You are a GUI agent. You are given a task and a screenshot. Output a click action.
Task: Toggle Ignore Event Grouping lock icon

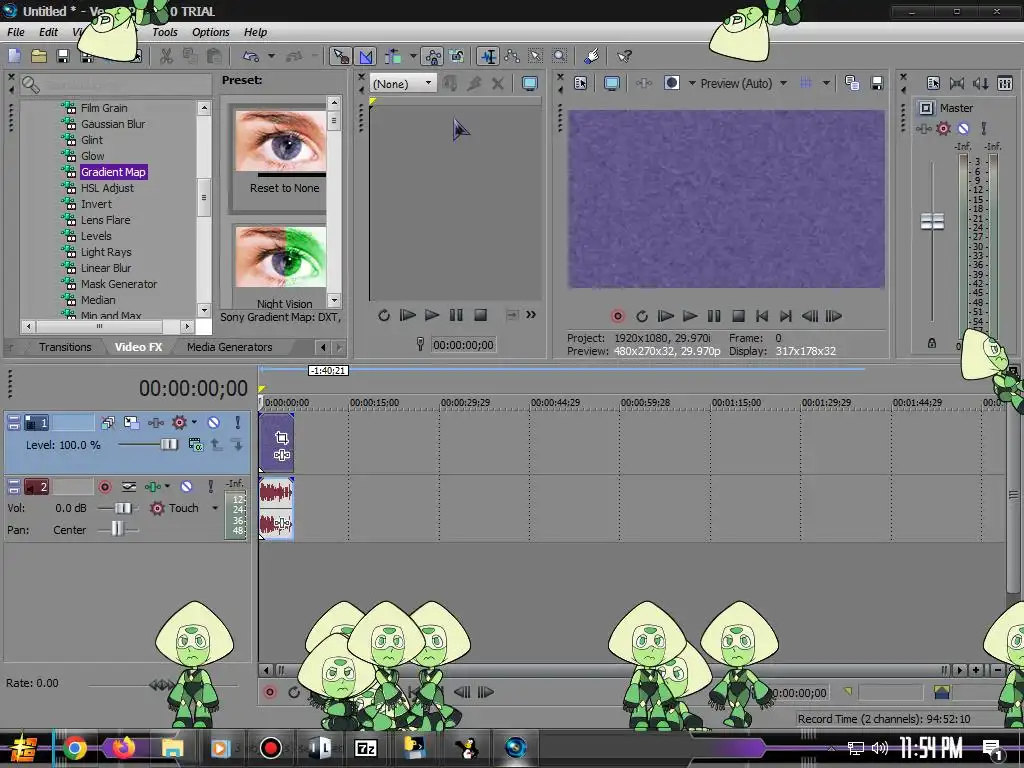(457, 56)
